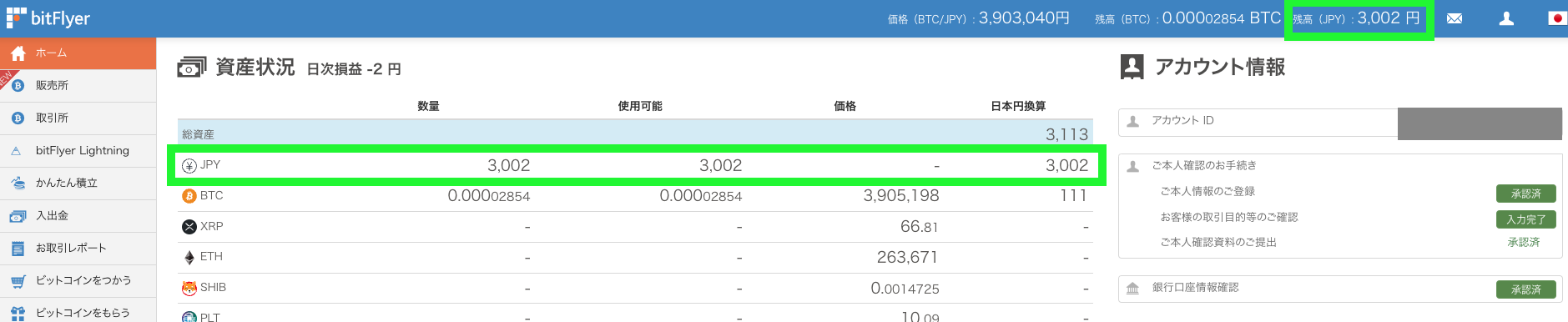
Task: Click the BTC balance 0.00002854 BTC in header
Action: pyautogui.click(x=1222, y=18)
